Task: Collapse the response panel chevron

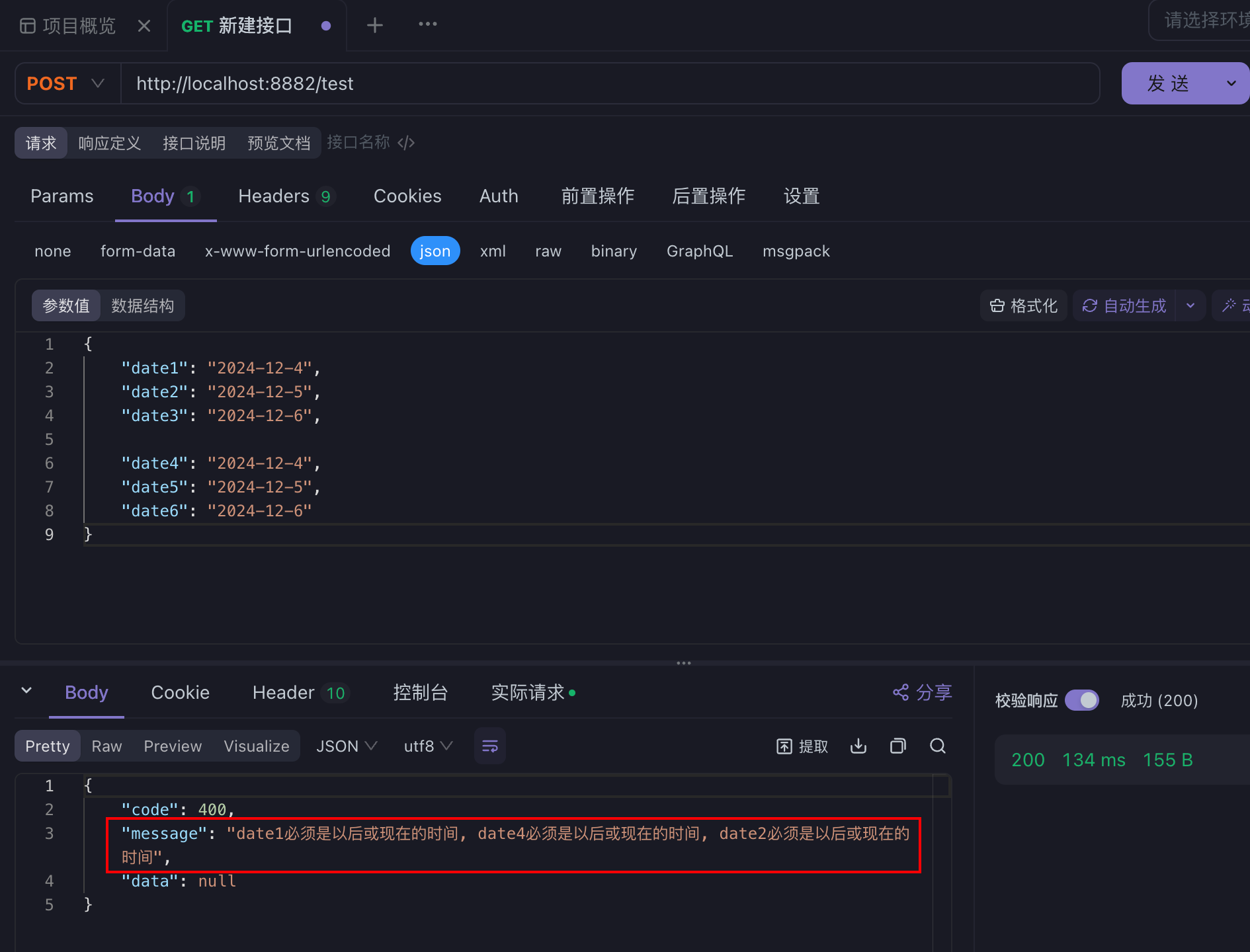Action: point(26,691)
